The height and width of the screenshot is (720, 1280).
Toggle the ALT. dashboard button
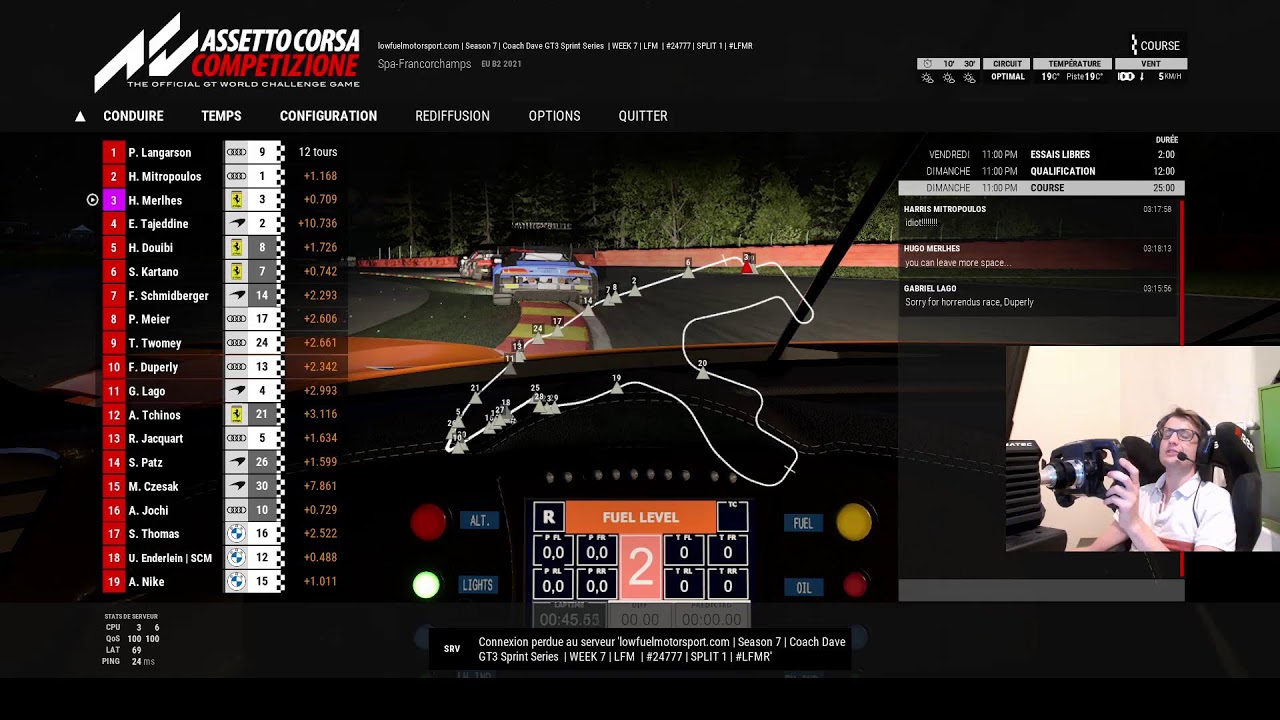(479, 521)
